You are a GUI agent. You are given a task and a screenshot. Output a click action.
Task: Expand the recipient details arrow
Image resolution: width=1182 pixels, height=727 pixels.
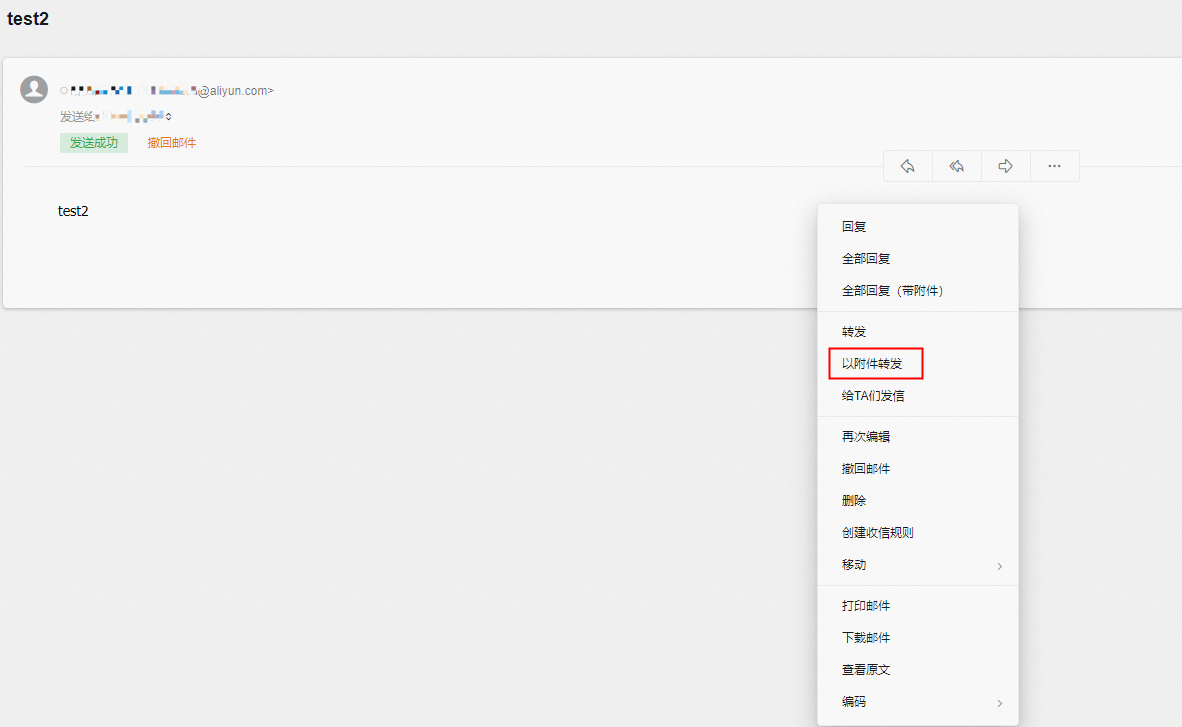click(x=169, y=117)
